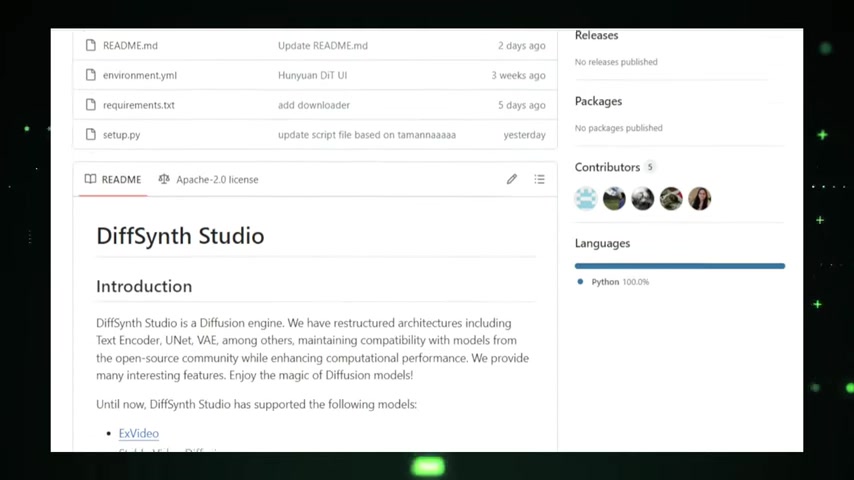Open the fourth contributor's avatar

click(671, 198)
